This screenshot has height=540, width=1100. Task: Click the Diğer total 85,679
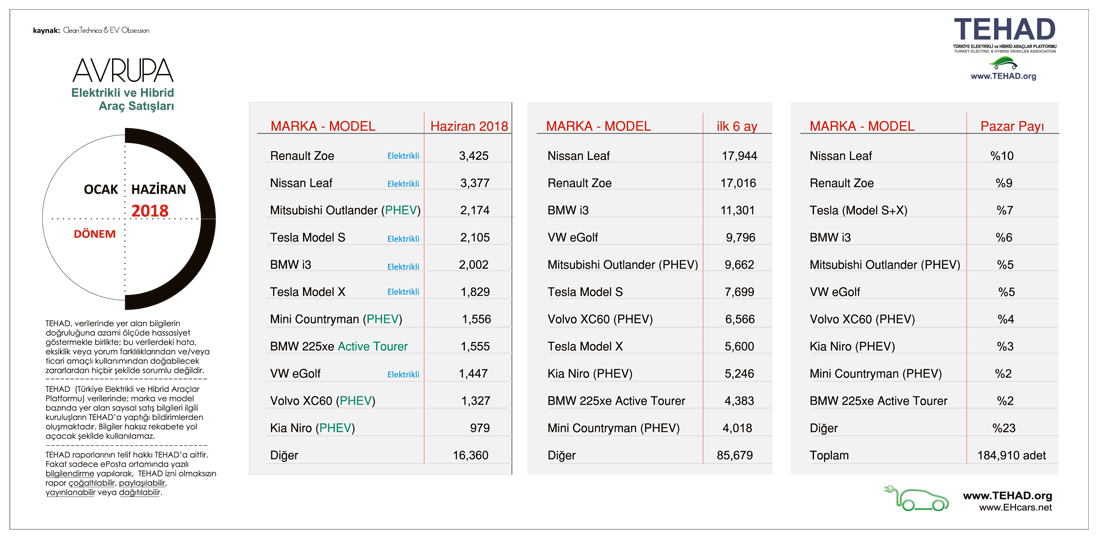735,455
